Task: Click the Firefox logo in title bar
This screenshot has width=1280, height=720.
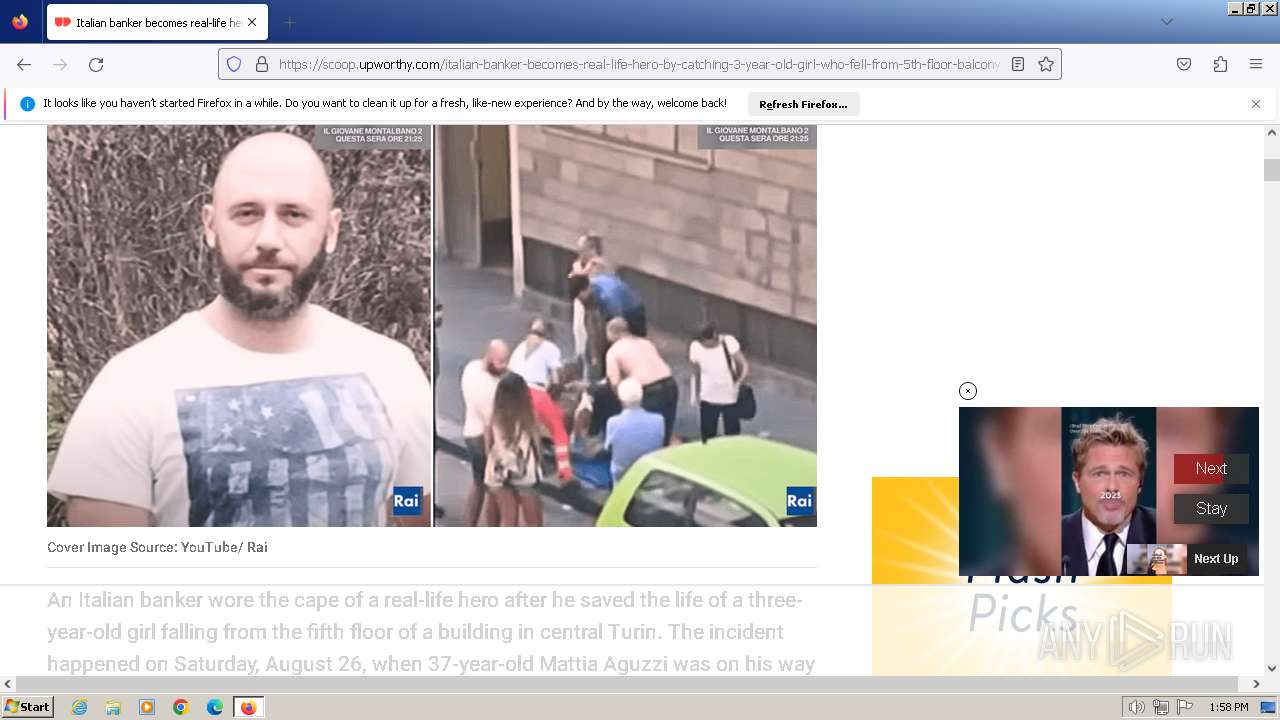Action: [x=20, y=22]
